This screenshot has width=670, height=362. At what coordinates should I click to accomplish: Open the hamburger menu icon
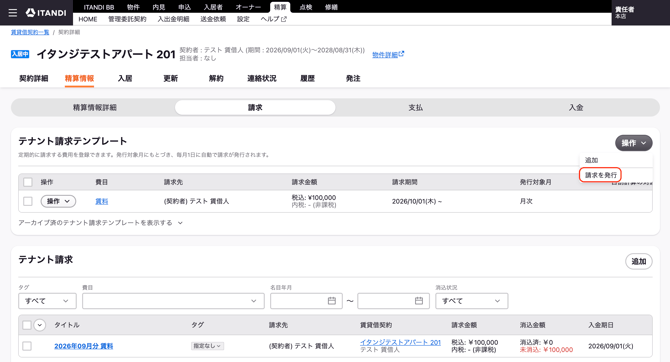click(x=13, y=13)
